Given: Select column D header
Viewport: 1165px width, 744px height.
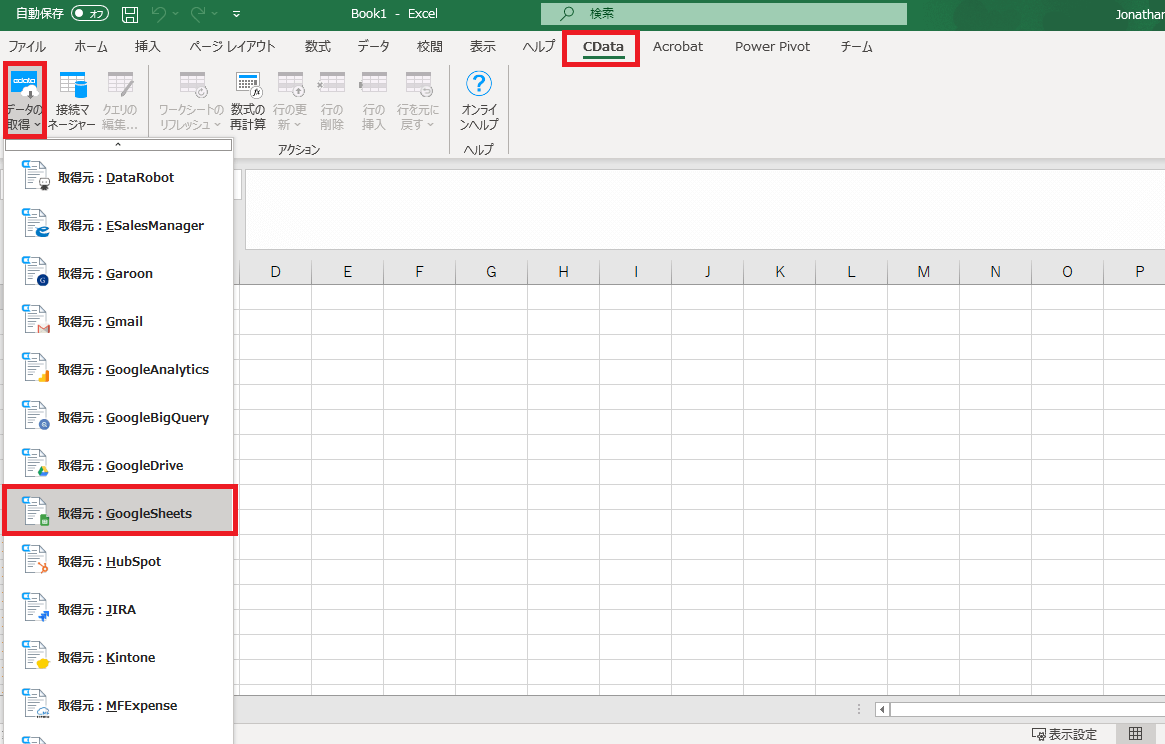Looking at the screenshot, I should click(275, 272).
